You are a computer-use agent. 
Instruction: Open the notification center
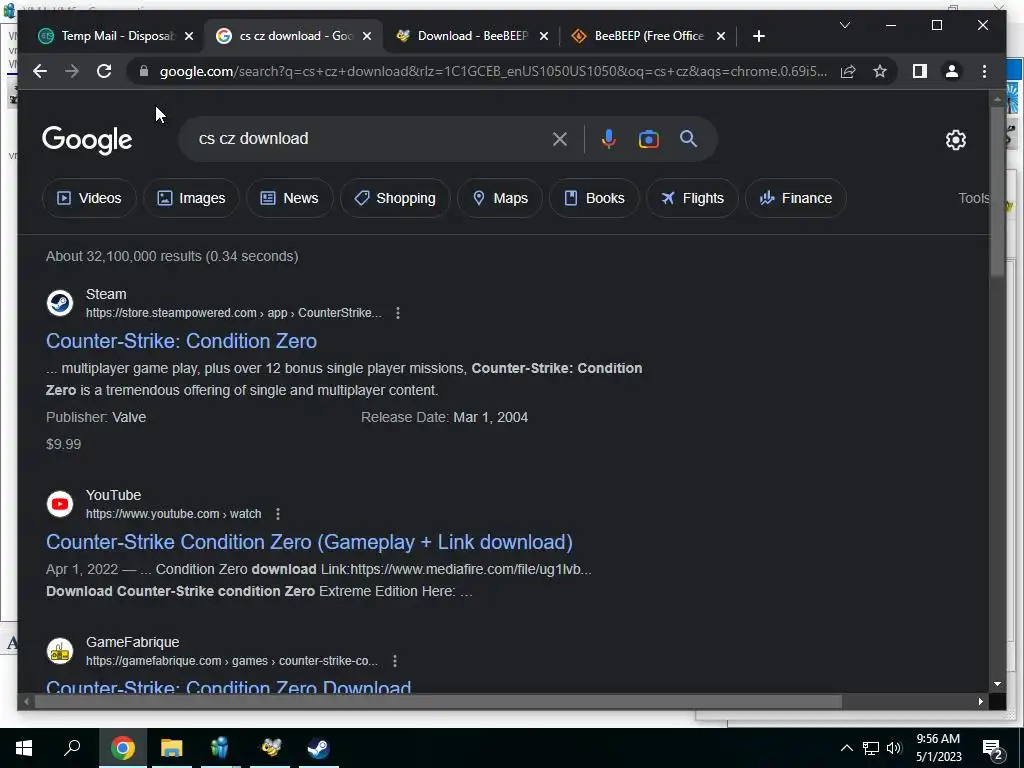pos(993,749)
